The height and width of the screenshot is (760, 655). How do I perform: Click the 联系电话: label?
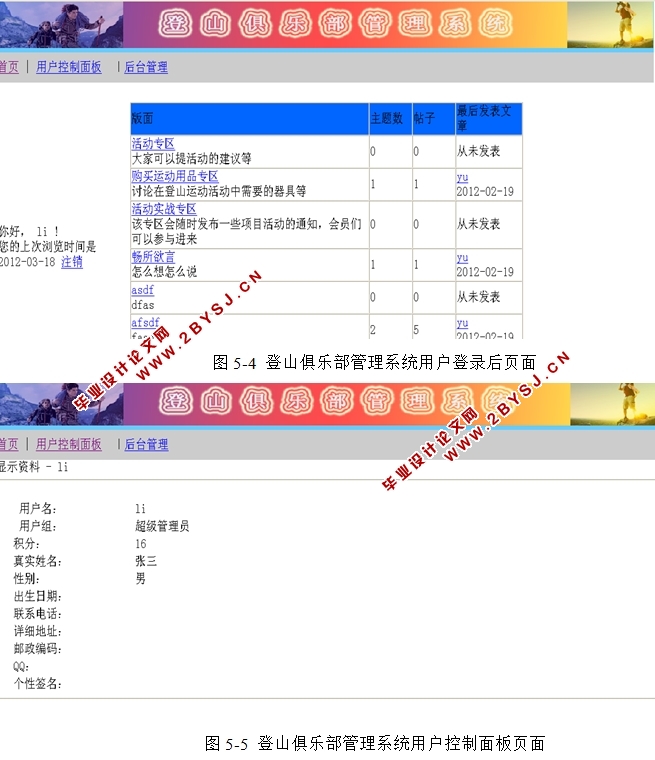[37, 614]
